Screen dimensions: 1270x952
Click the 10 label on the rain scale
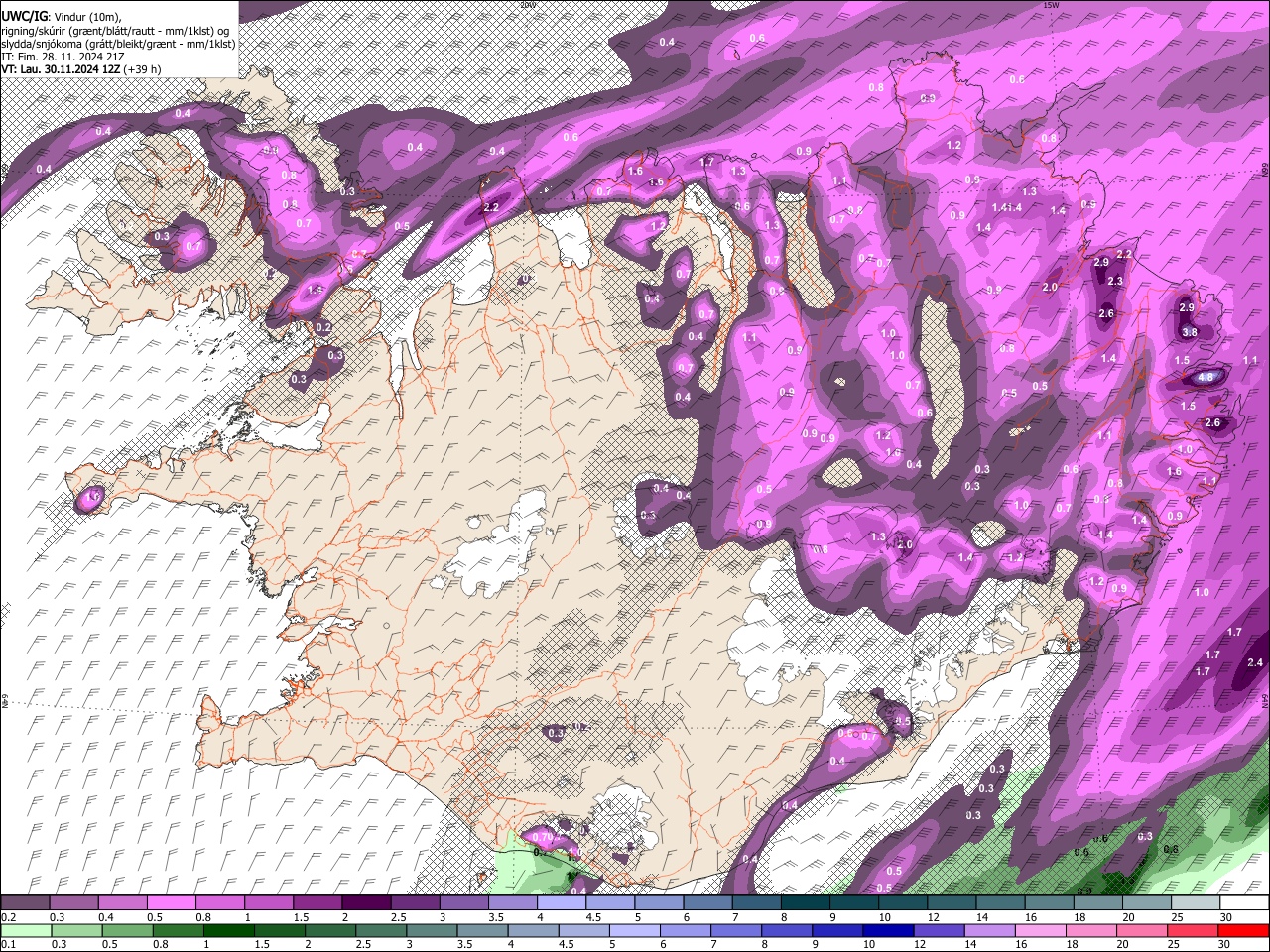click(870, 944)
